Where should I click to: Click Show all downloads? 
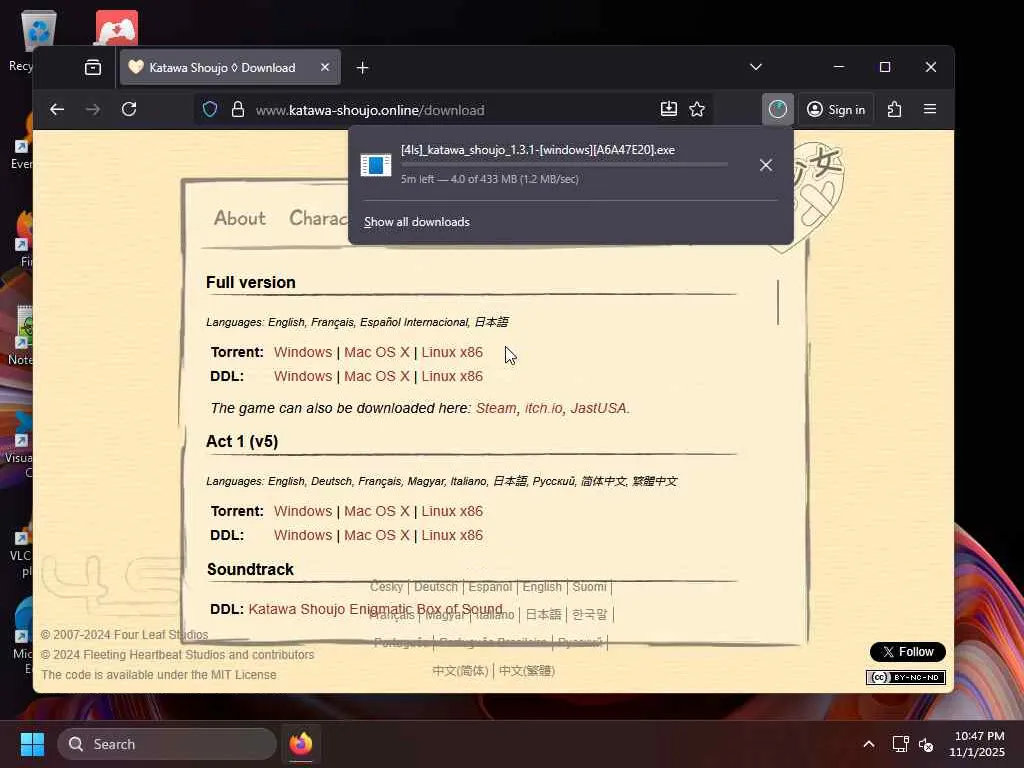(x=417, y=222)
